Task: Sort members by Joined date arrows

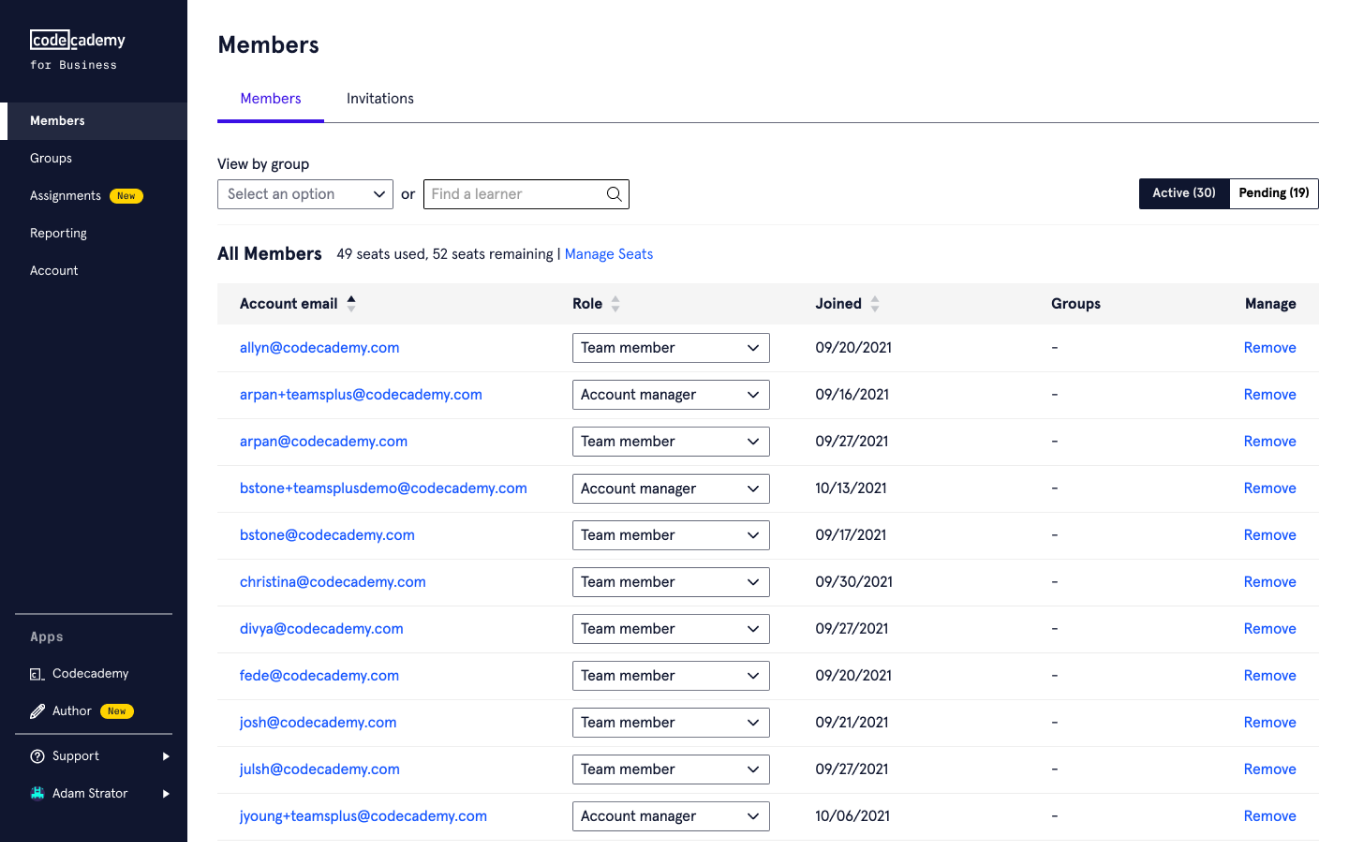Action: pos(875,304)
